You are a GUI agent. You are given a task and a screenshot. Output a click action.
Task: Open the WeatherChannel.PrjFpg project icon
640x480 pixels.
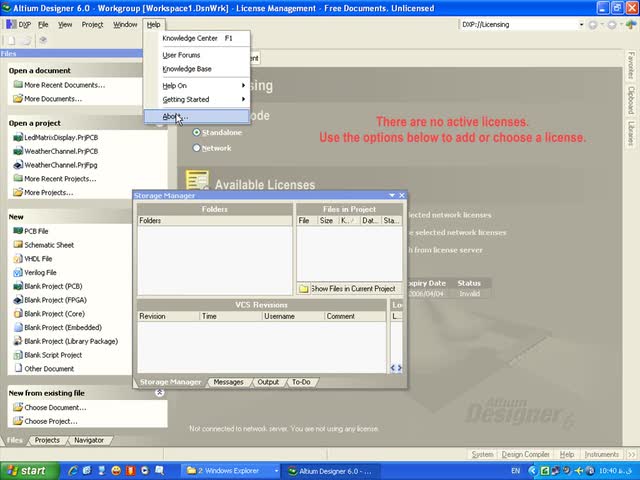click(x=18, y=165)
